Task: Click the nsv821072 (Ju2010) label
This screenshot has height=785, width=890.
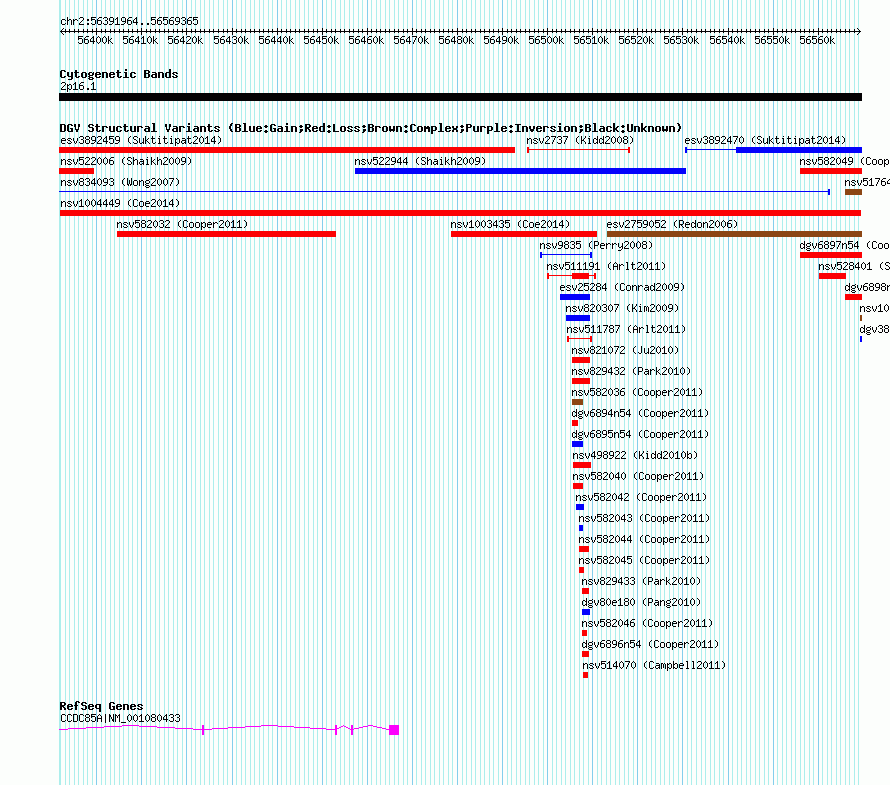Action: [625, 350]
